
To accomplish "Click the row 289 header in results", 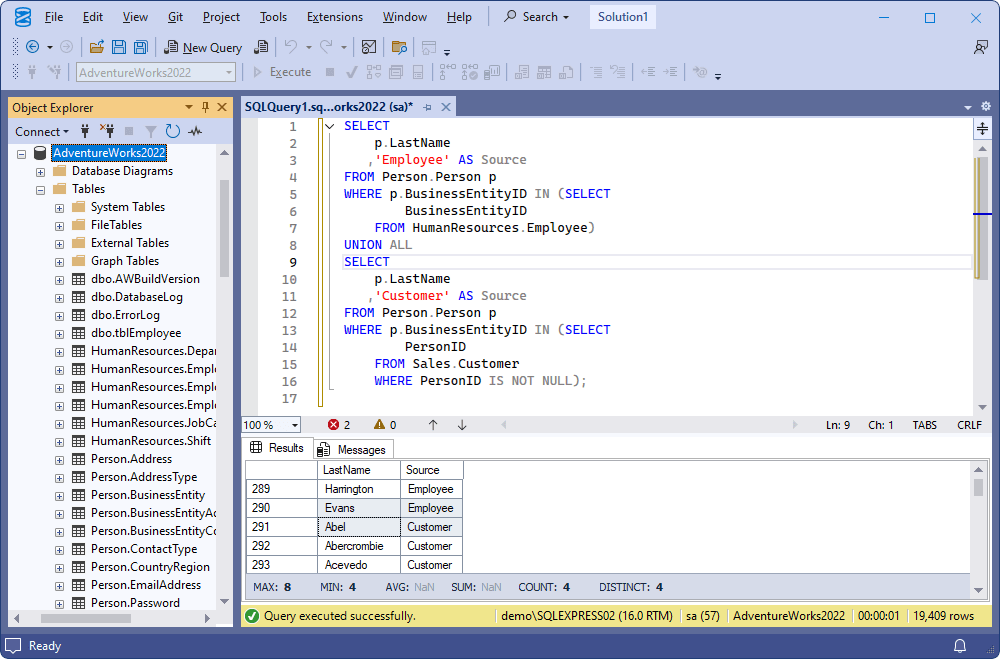I will [281, 489].
